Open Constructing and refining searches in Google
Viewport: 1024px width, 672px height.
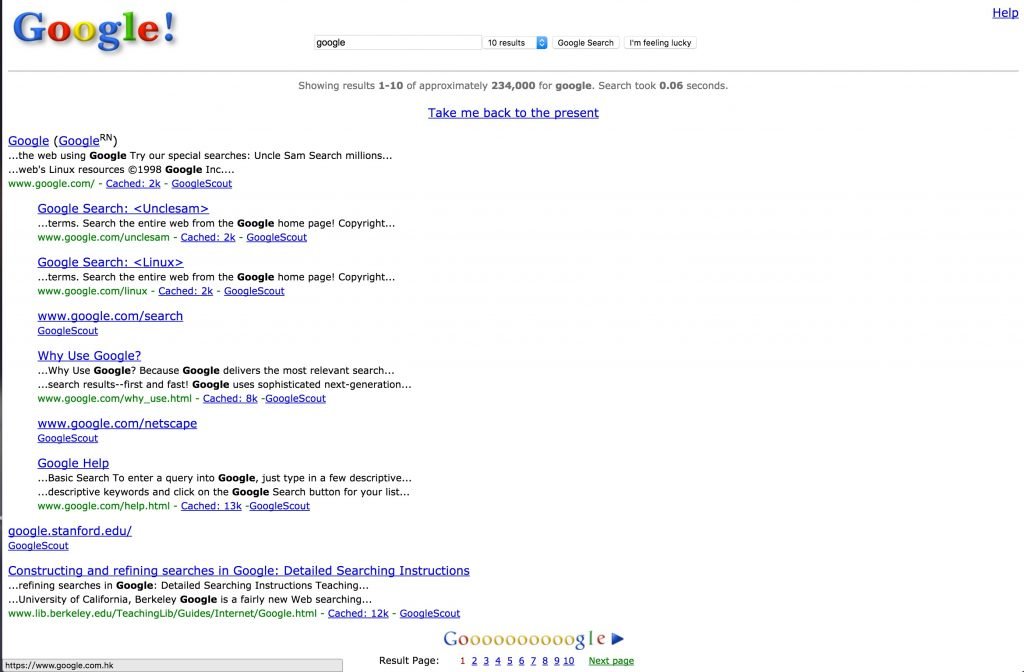pos(238,571)
